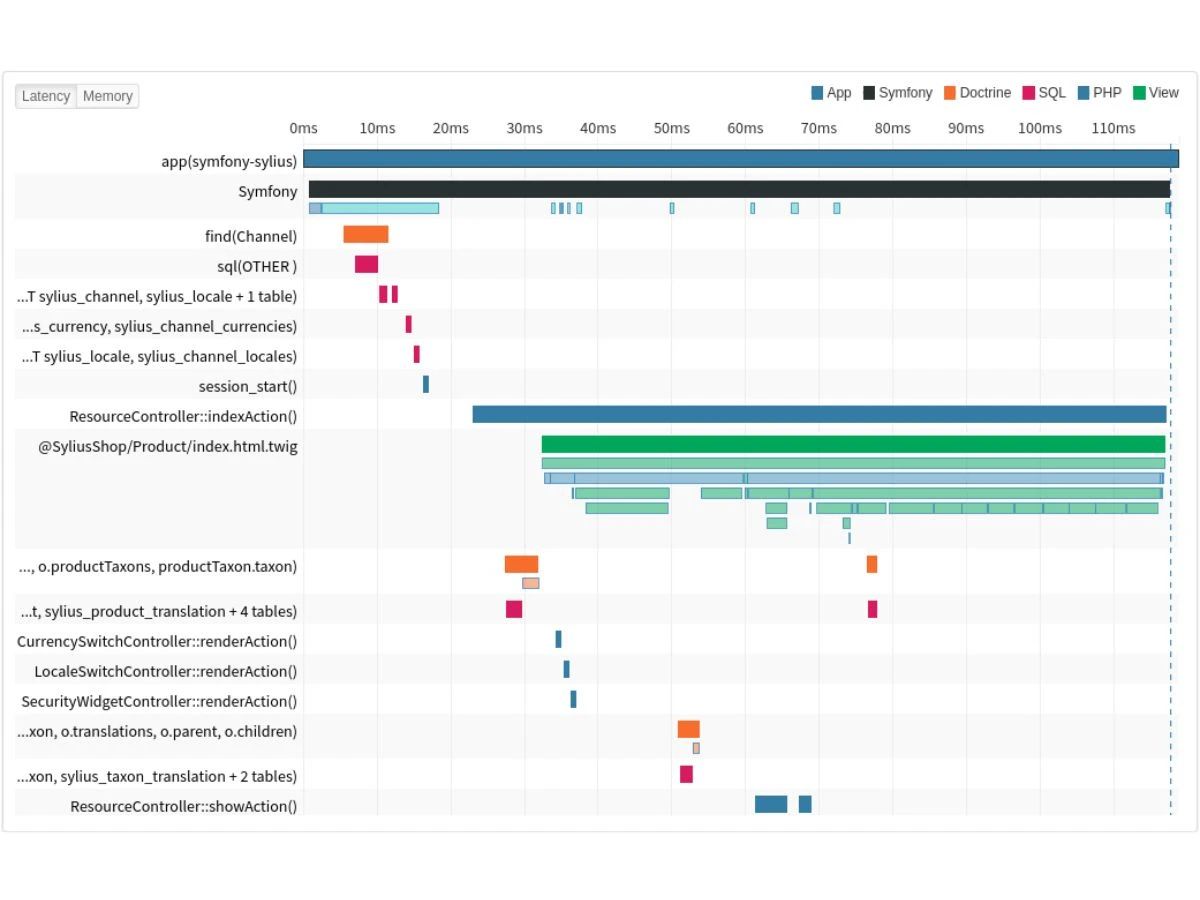Select the black Symfony timeline bar
Screen dimensions: 1200x900
point(739,189)
